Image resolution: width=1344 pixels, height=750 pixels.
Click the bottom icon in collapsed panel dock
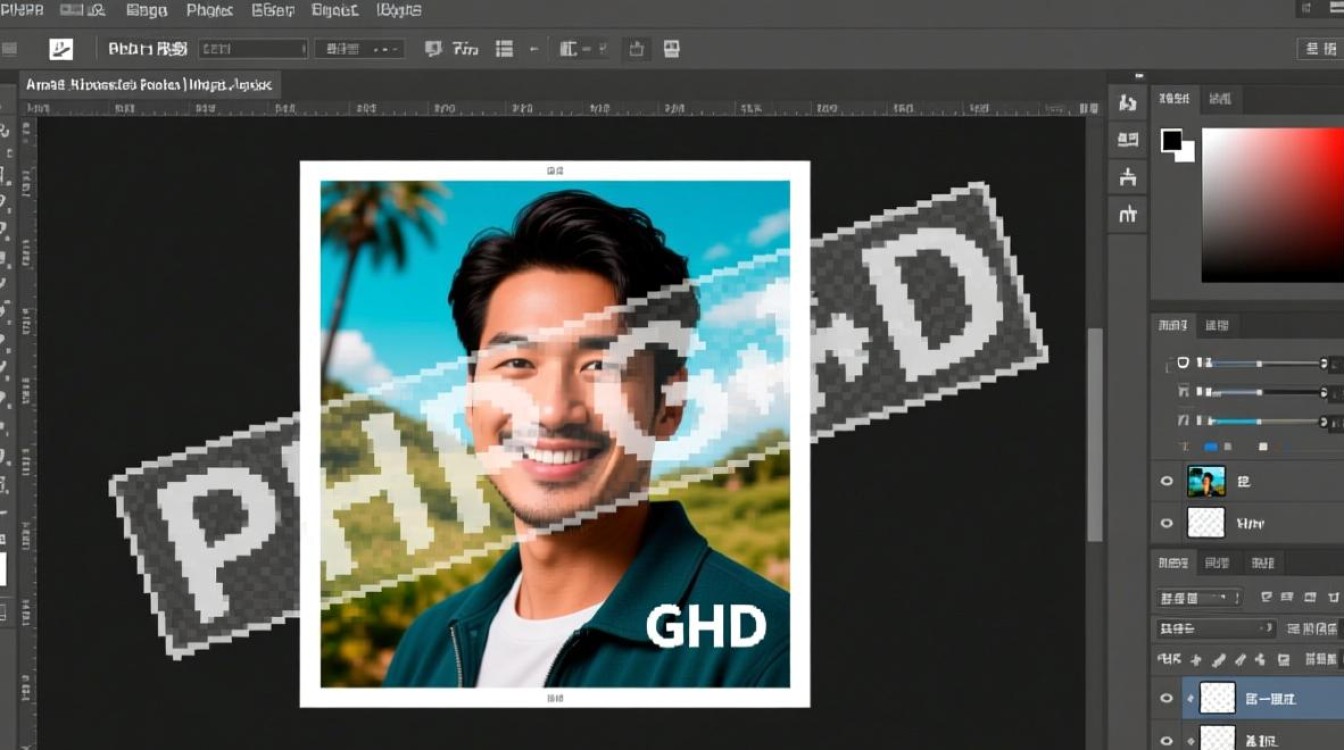(1128, 213)
